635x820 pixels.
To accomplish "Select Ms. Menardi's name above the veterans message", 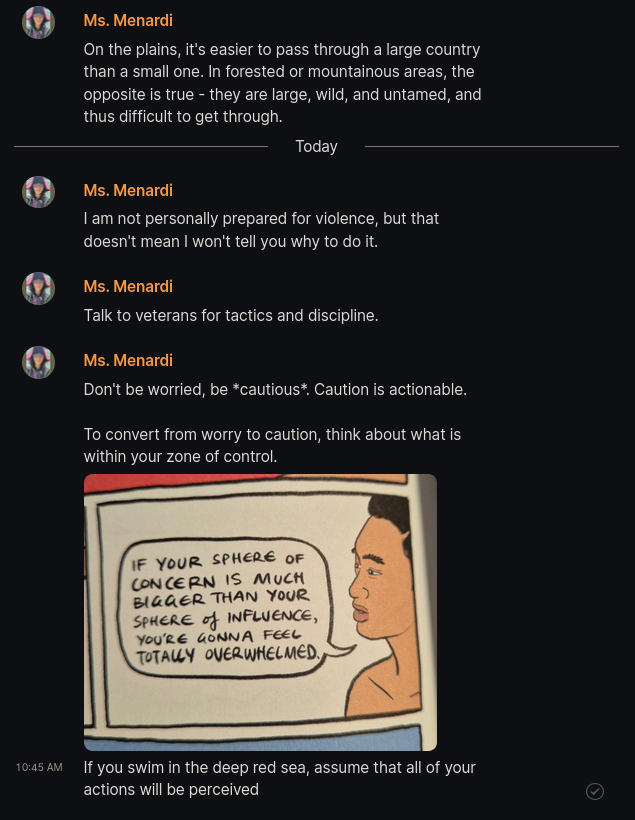I will 128,287.
